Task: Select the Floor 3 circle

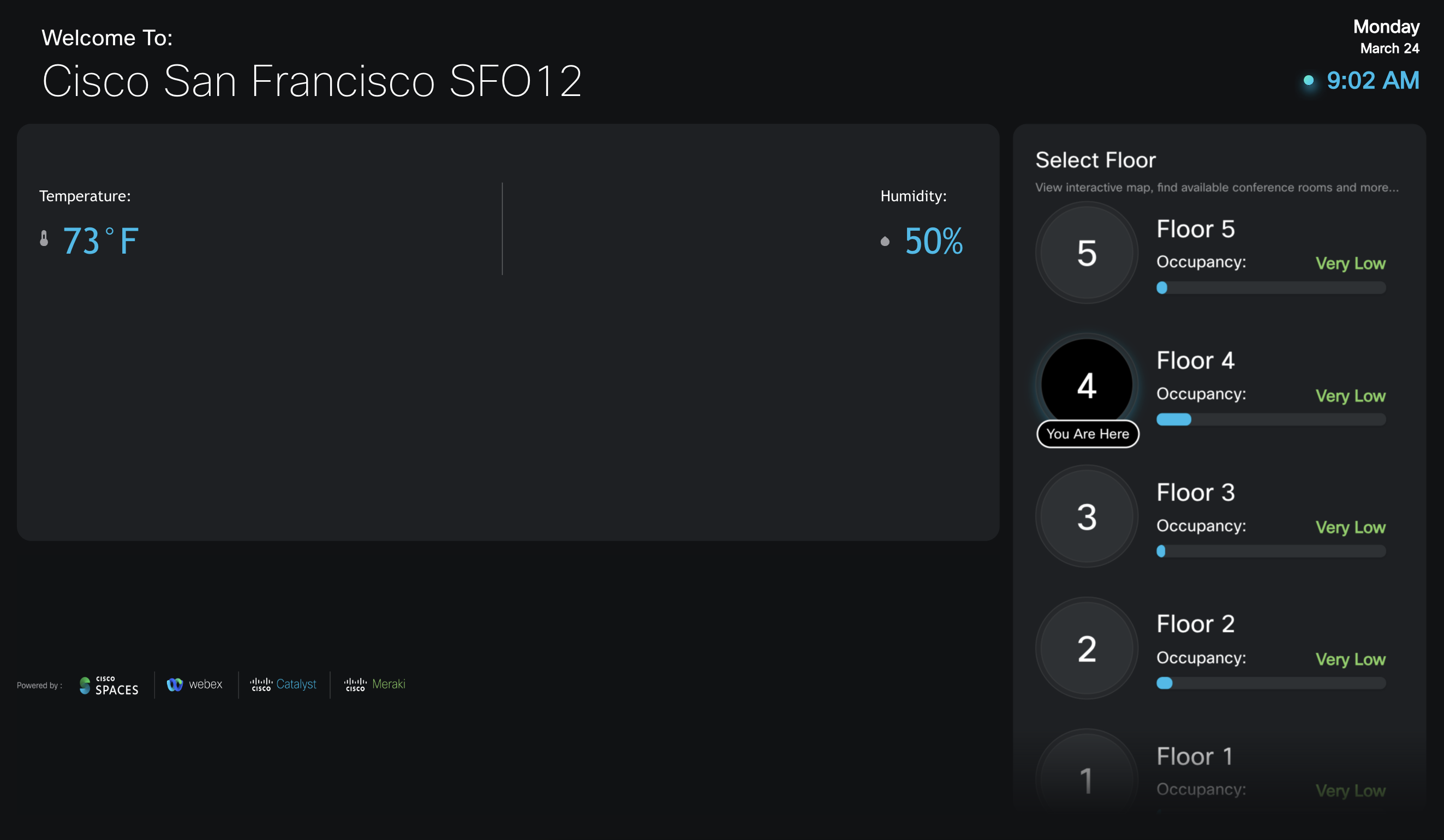Action: [x=1086, y=516]
